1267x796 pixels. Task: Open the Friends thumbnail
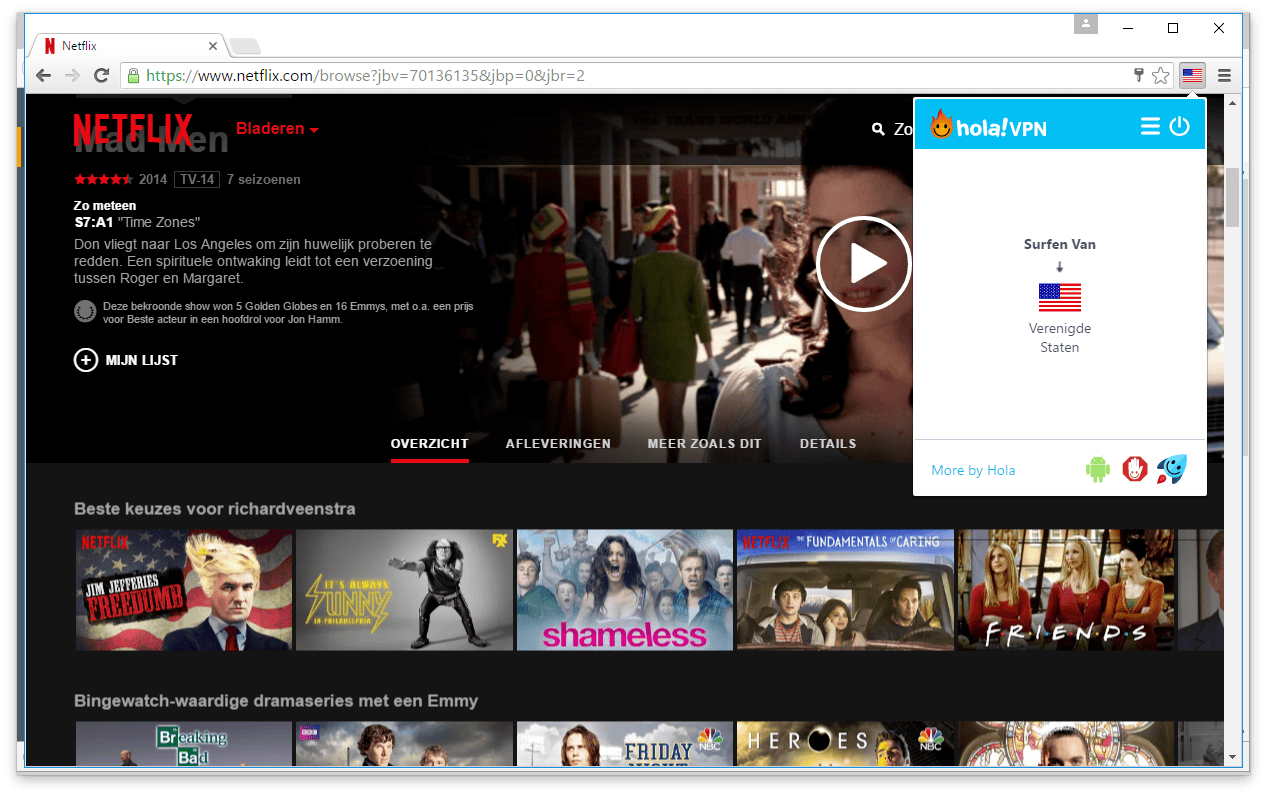coord(1066,590)
